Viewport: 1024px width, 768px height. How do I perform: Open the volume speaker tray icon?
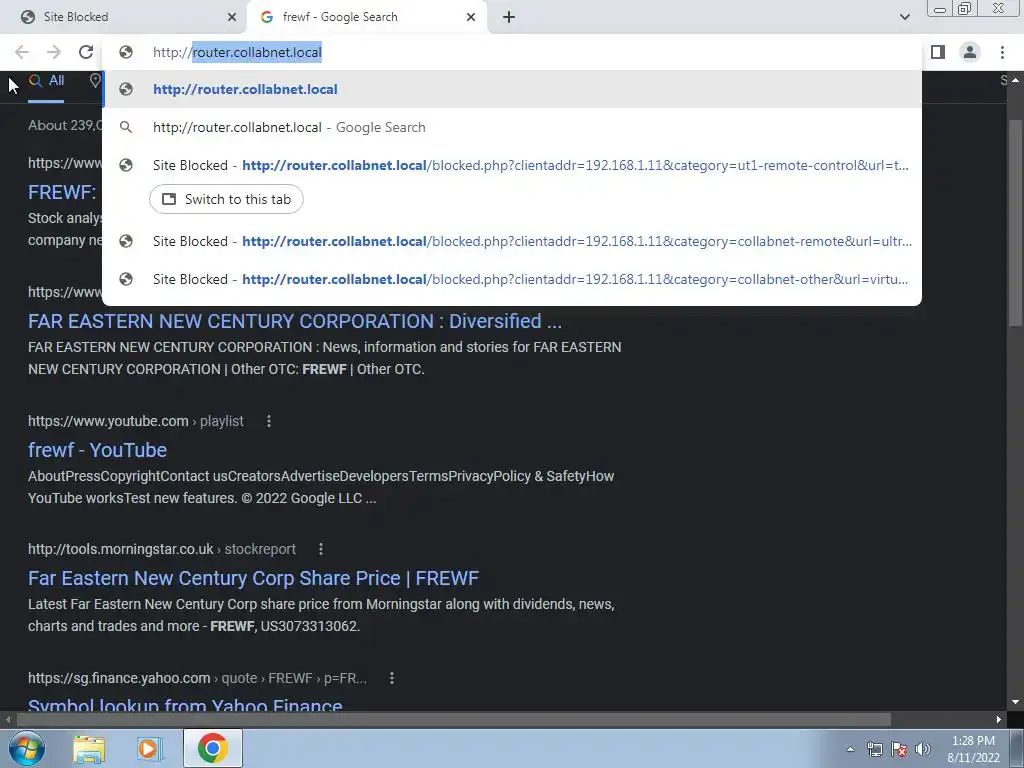(x=923, y=750)
